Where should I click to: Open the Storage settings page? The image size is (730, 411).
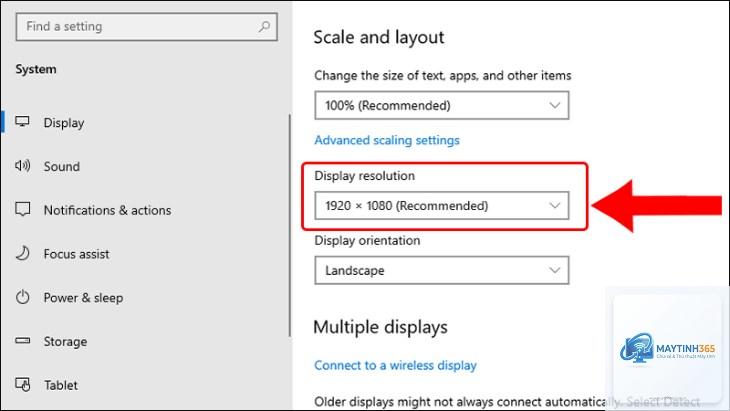(x=65, y=342)
